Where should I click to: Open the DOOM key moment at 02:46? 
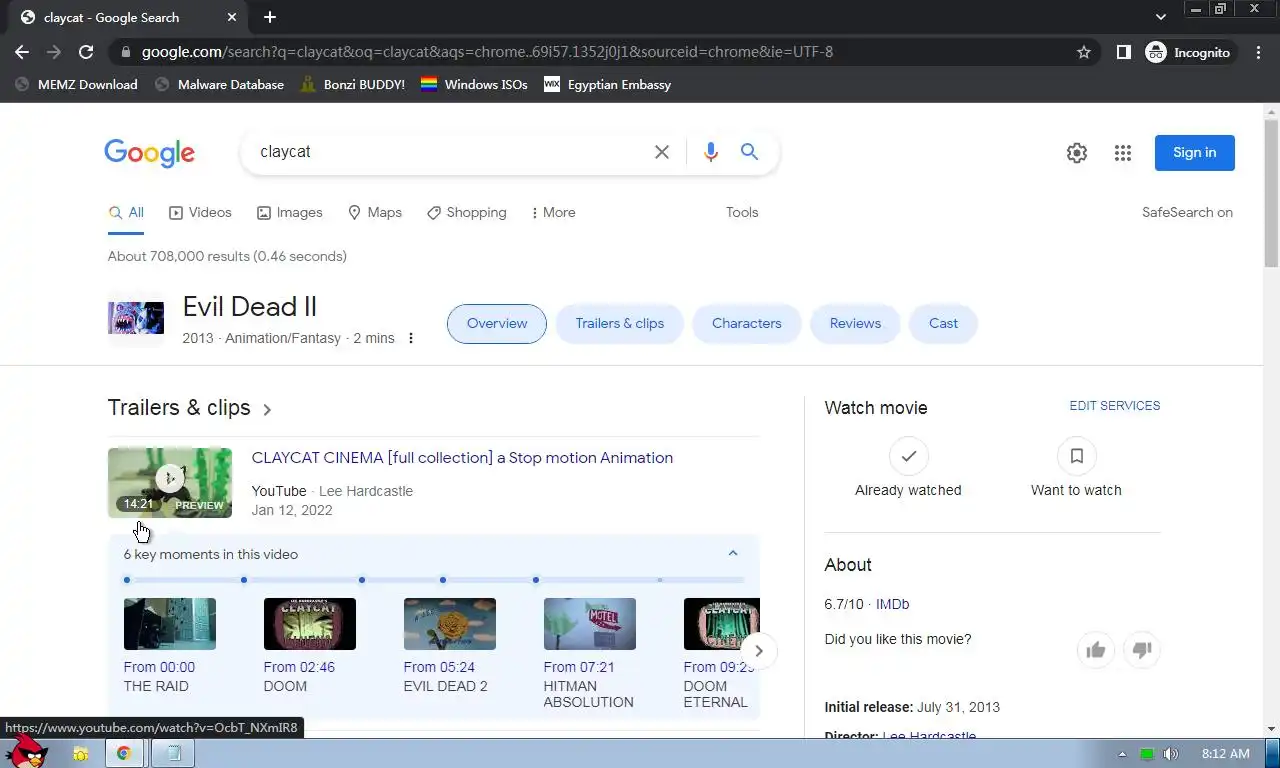310,624
